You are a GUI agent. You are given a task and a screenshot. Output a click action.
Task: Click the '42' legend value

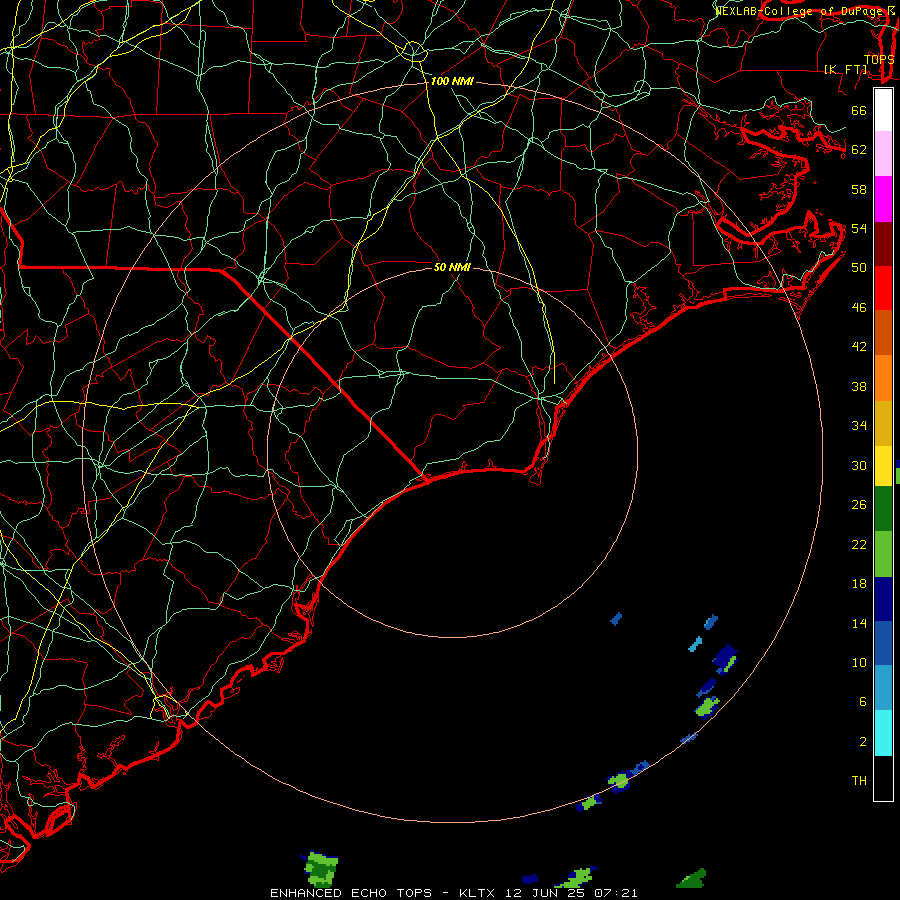859,346
